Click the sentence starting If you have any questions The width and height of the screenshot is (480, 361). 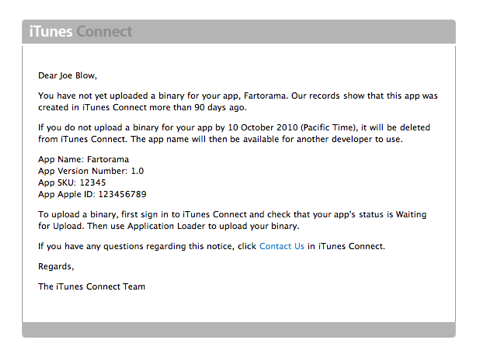click(211, 246)
